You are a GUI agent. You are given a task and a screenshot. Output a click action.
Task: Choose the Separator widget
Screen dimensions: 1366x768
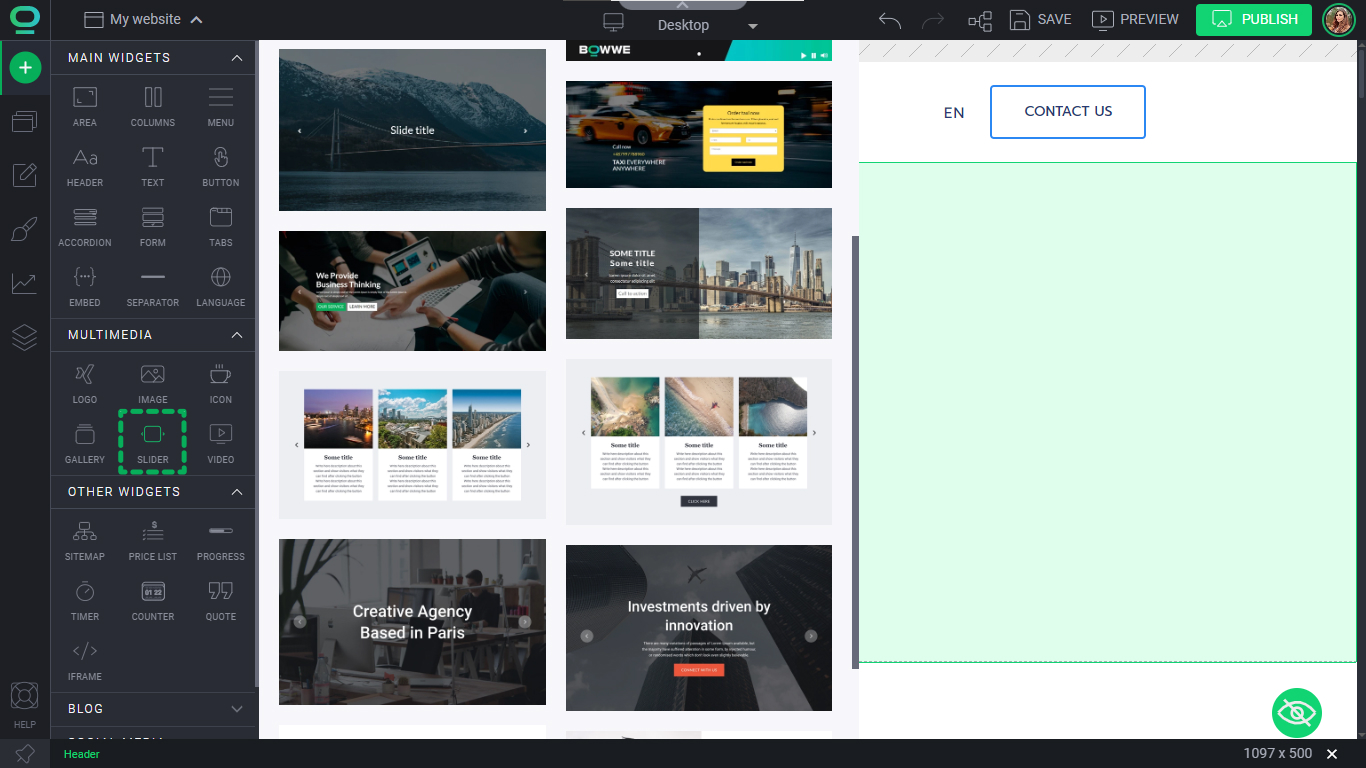[x=153, y=287]
